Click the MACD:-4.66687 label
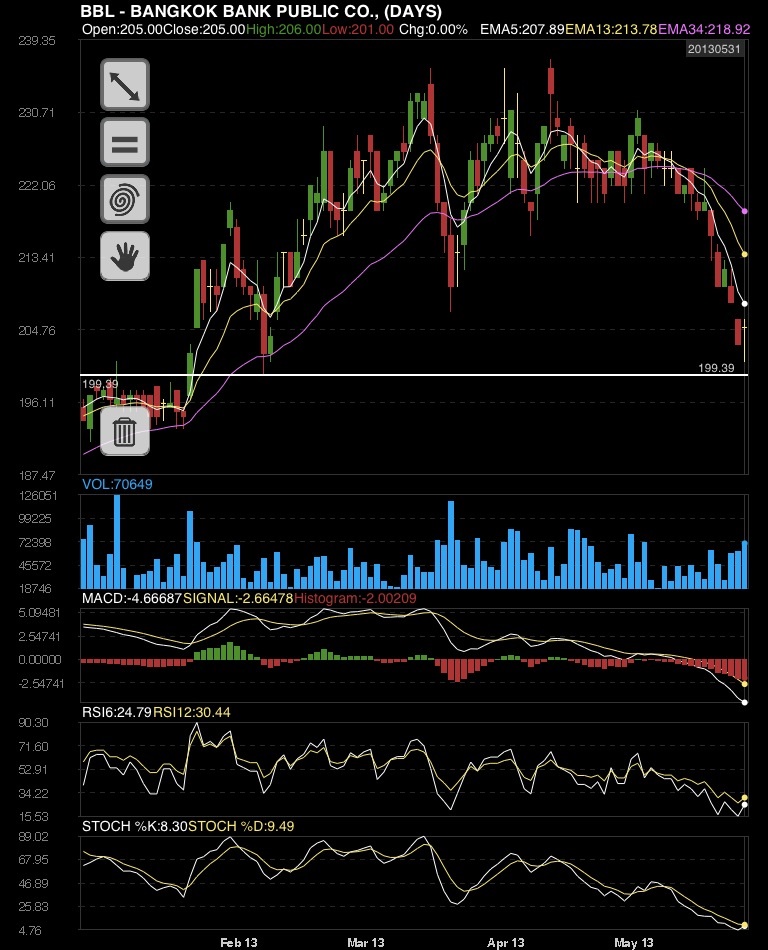 click(x=132, y=598)
